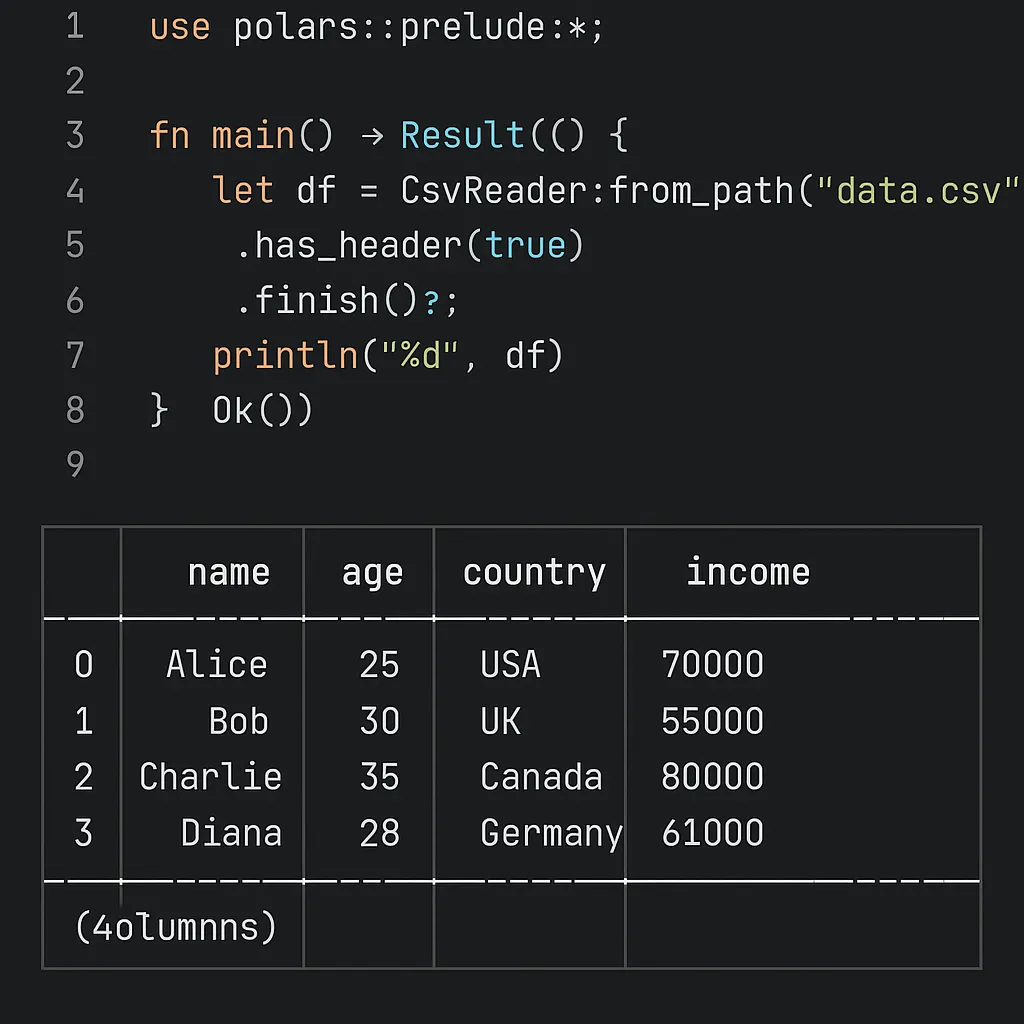Select the 'Charlie' name cell
This screenshot has height=1024, width=1024.
[x=210, y=776]
